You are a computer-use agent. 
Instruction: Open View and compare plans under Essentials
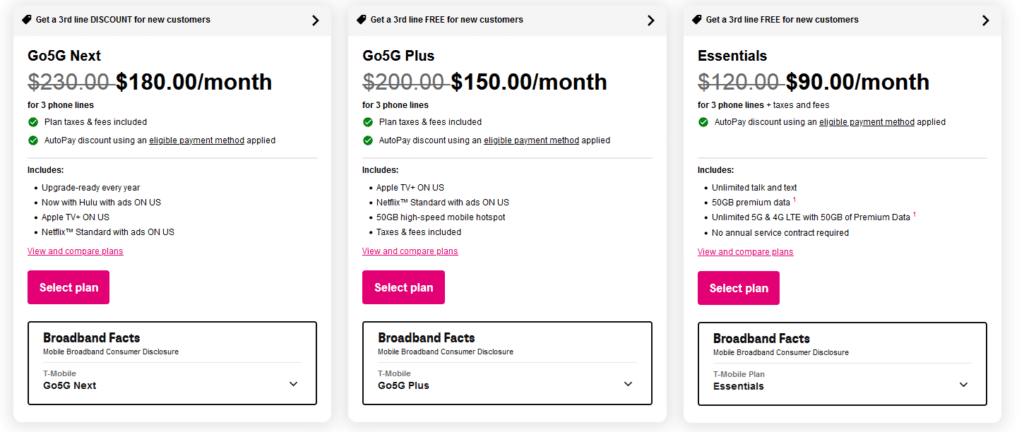(745, 251)
